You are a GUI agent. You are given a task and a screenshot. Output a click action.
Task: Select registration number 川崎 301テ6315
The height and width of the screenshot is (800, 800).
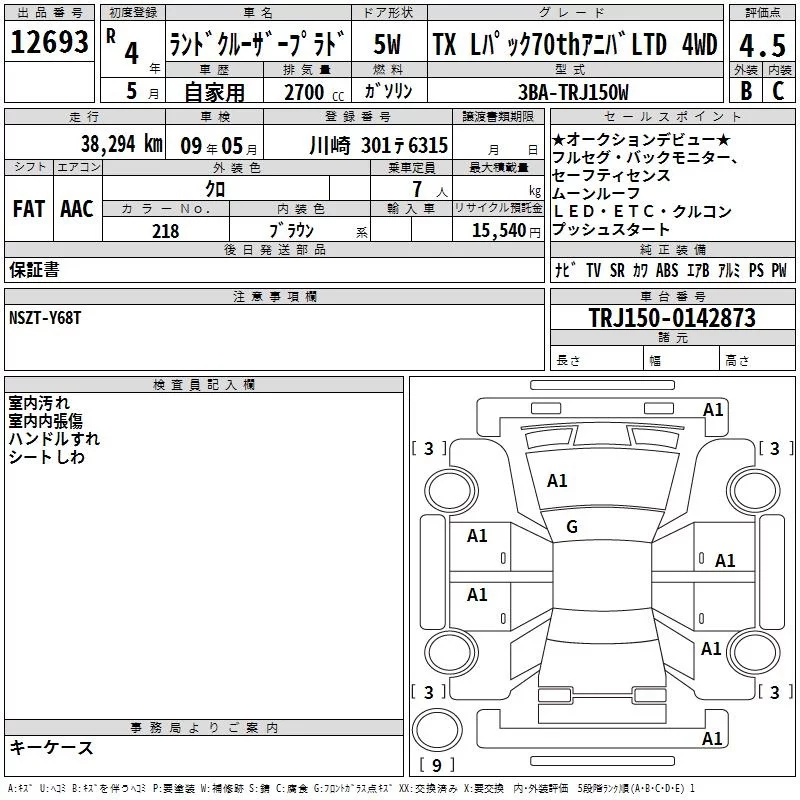click(x=379, y=146)
